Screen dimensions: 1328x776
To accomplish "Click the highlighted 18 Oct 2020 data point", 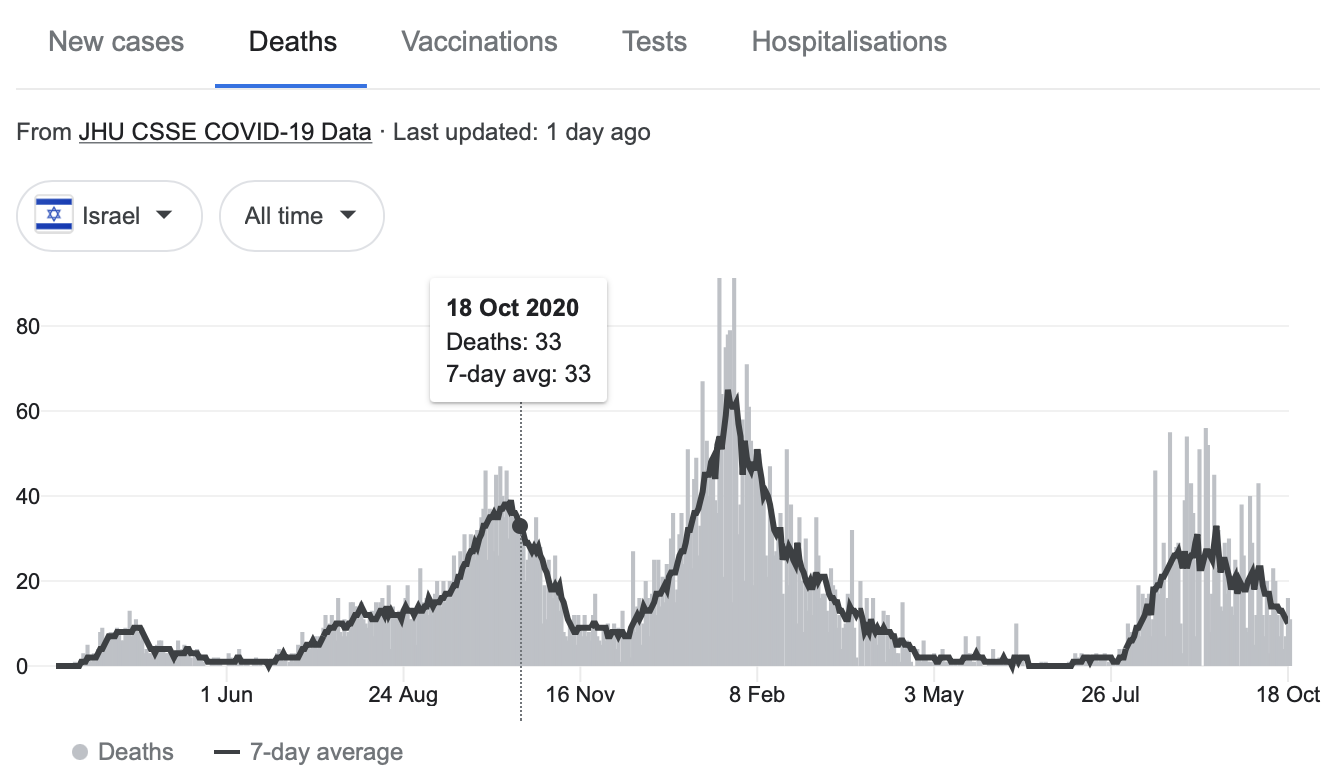I will click(520, 526).
